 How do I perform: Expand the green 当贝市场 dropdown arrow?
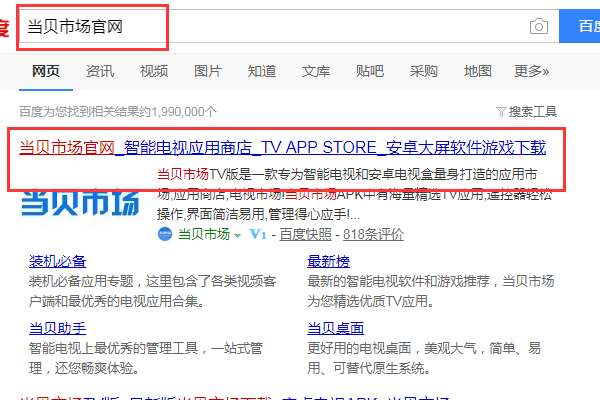pyautogui.click(x=237, y=235)
